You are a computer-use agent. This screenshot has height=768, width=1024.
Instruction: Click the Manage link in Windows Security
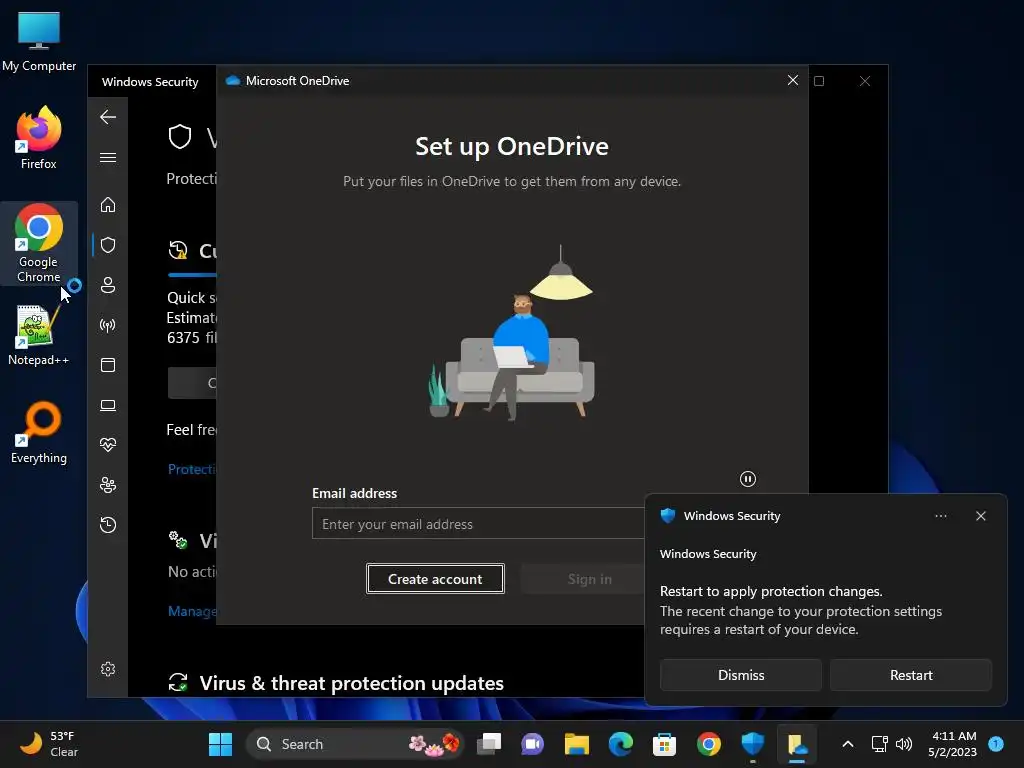(192, 611)
